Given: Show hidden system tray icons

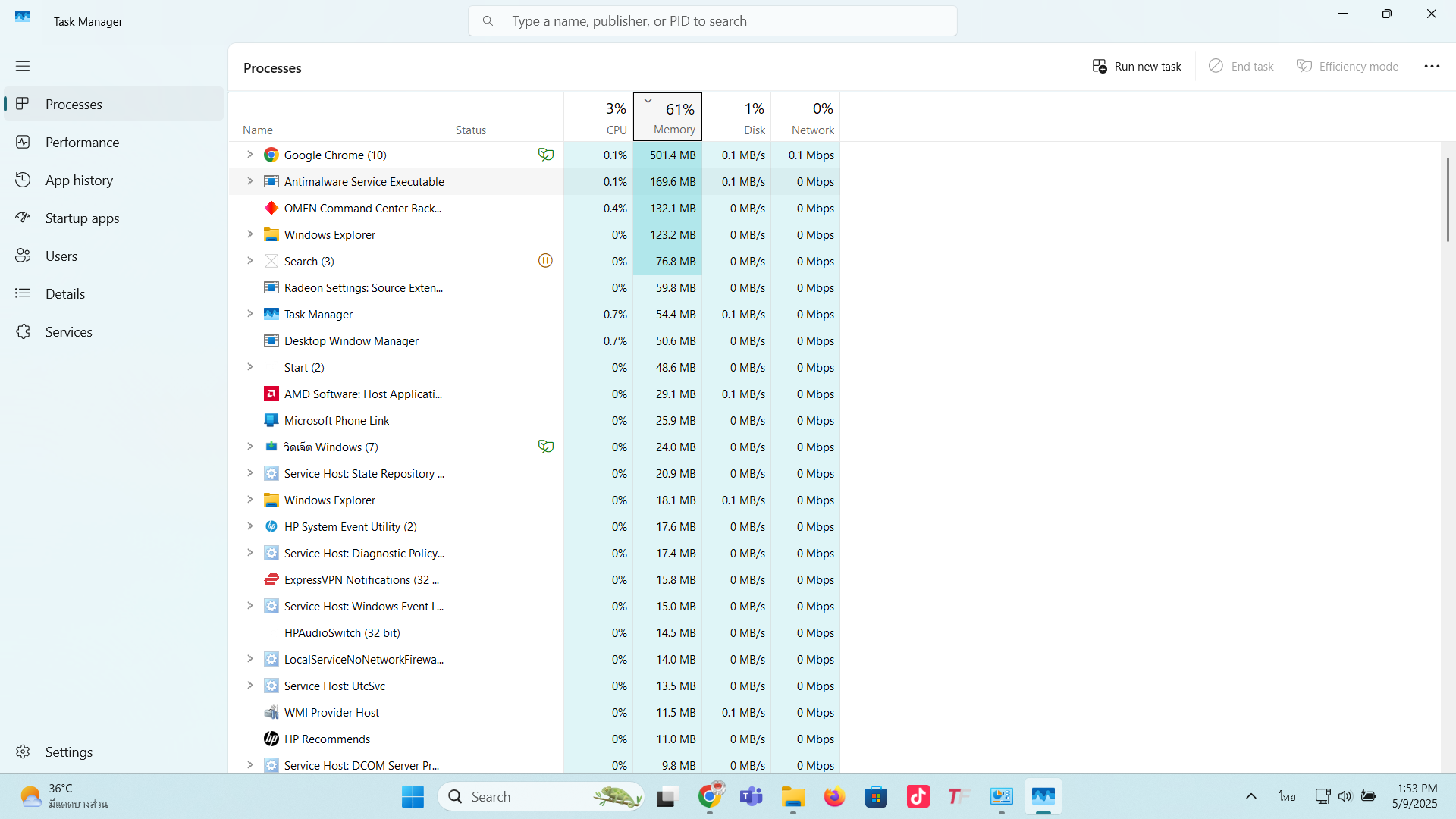Looking at the screenshot, I should tap(1251, 796).
